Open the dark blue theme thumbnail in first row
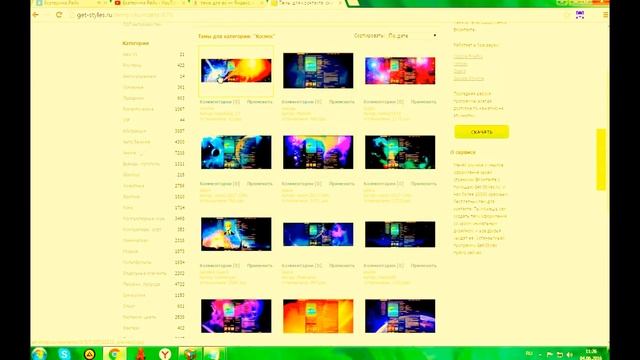This screenshot has width=640, height=360. point(318,70)
